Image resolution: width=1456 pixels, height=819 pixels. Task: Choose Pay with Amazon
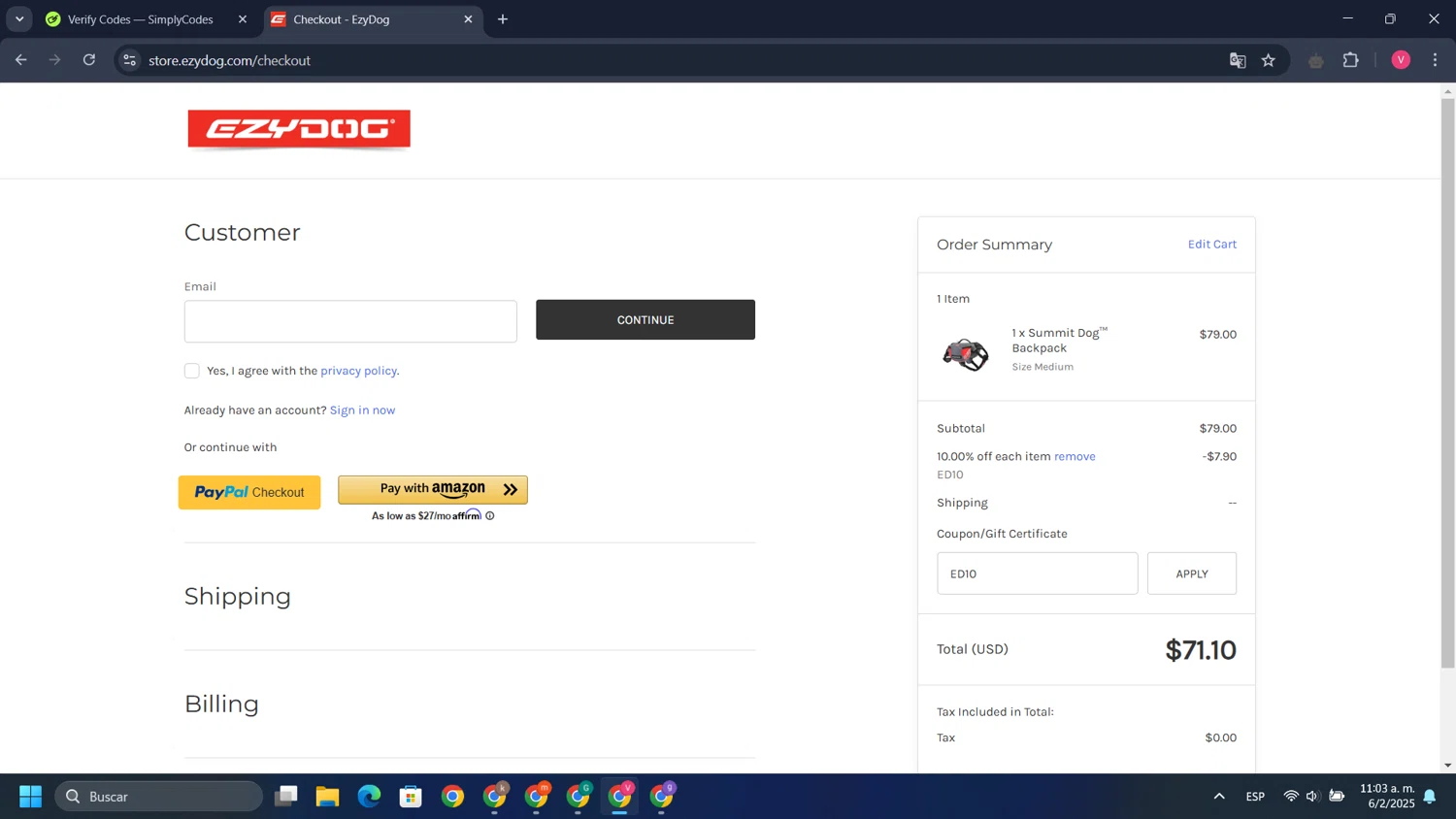433,490
